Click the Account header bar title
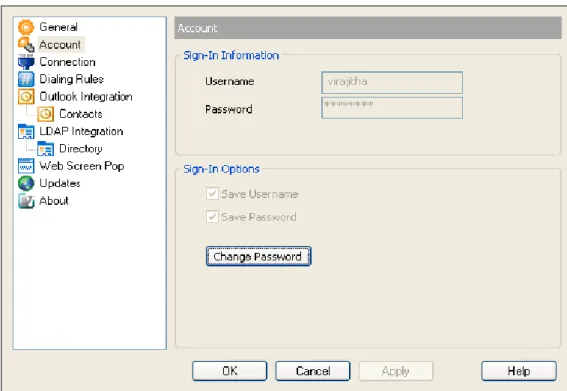 pos(197,28)
